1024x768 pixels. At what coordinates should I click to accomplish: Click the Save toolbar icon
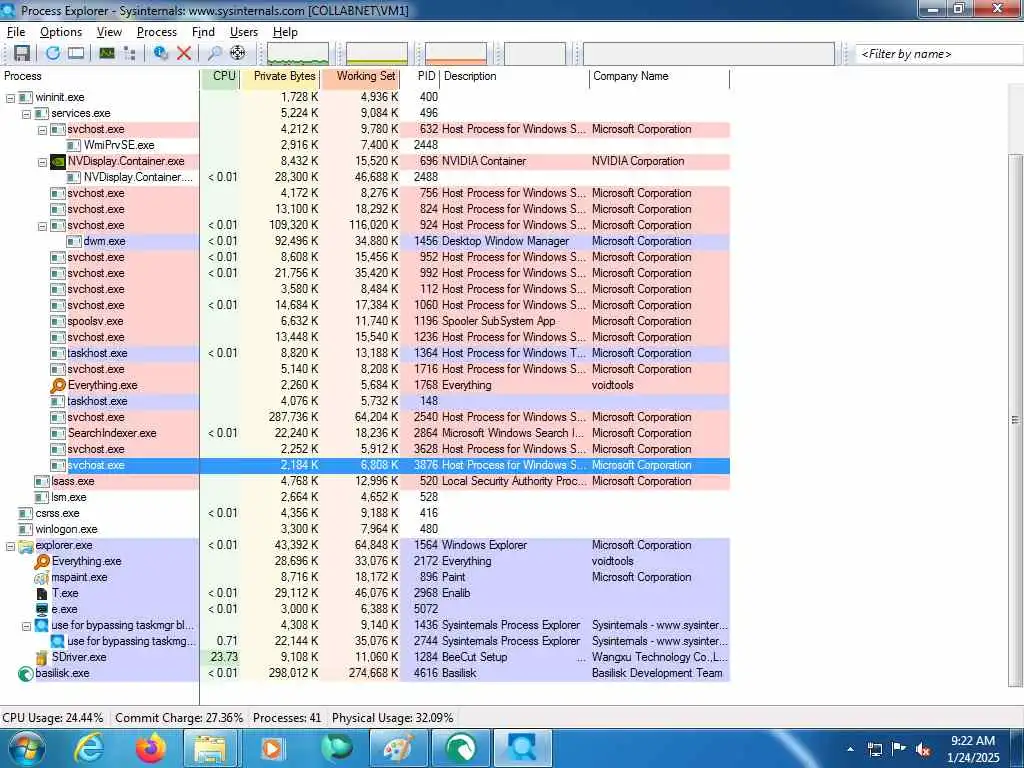point(22,54)
